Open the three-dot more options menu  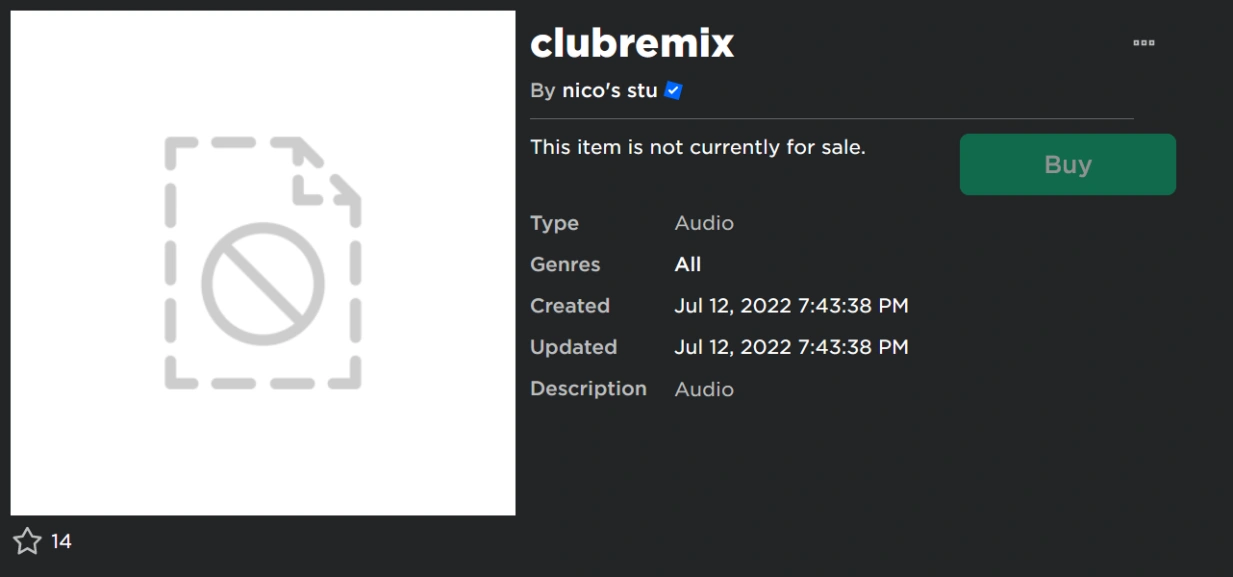(1144, 43)
